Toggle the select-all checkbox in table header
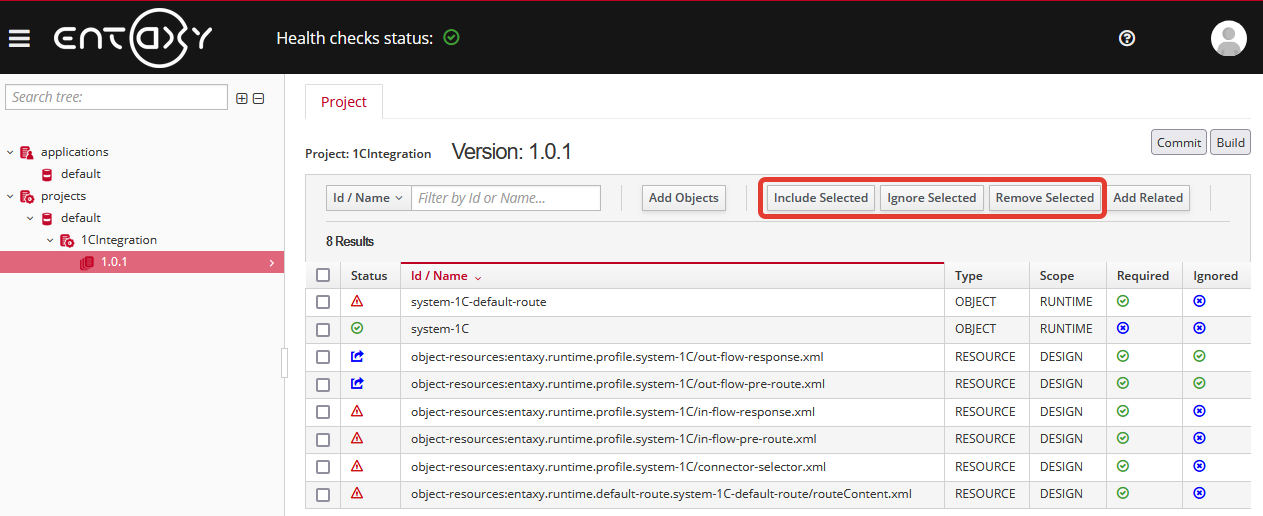The height and width of the screenshot is (516, 1263). point(323,275)
